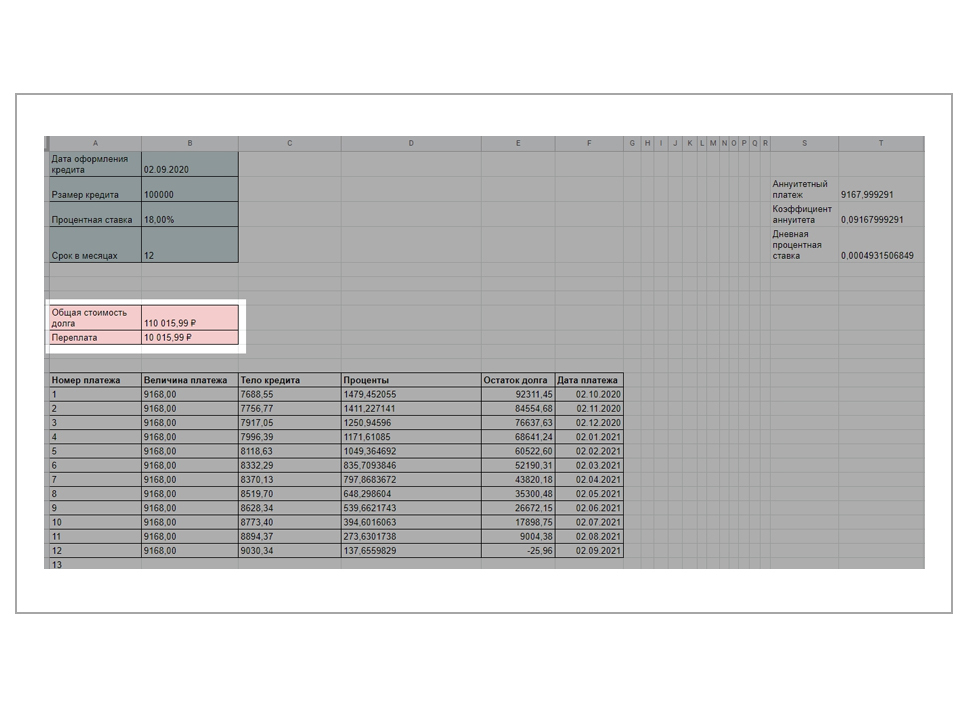The image size is (967, 711).
Task: Click the 'Остаток долга' table header
Action: (518, 380)
